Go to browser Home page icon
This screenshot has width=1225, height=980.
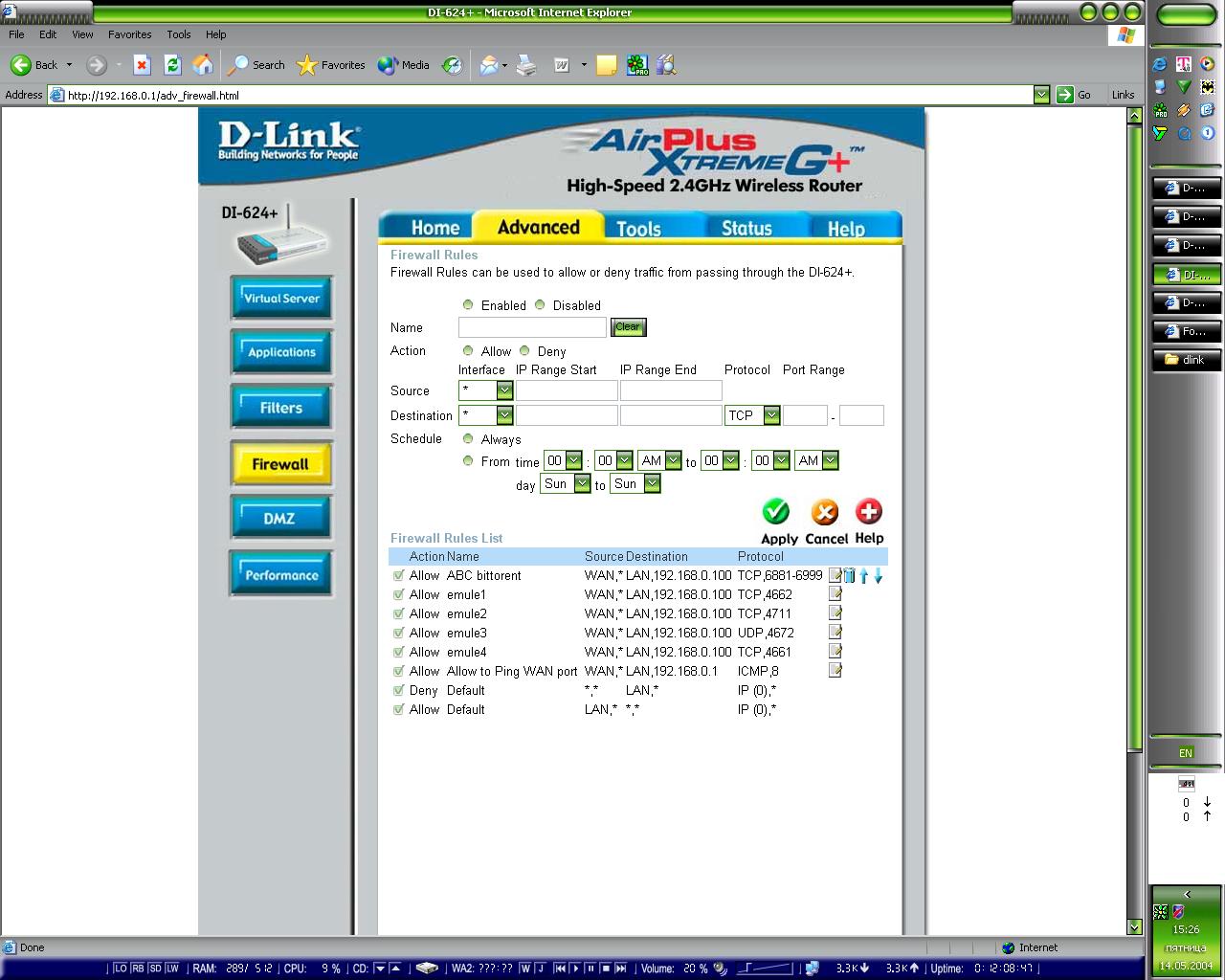coord(203,65)
